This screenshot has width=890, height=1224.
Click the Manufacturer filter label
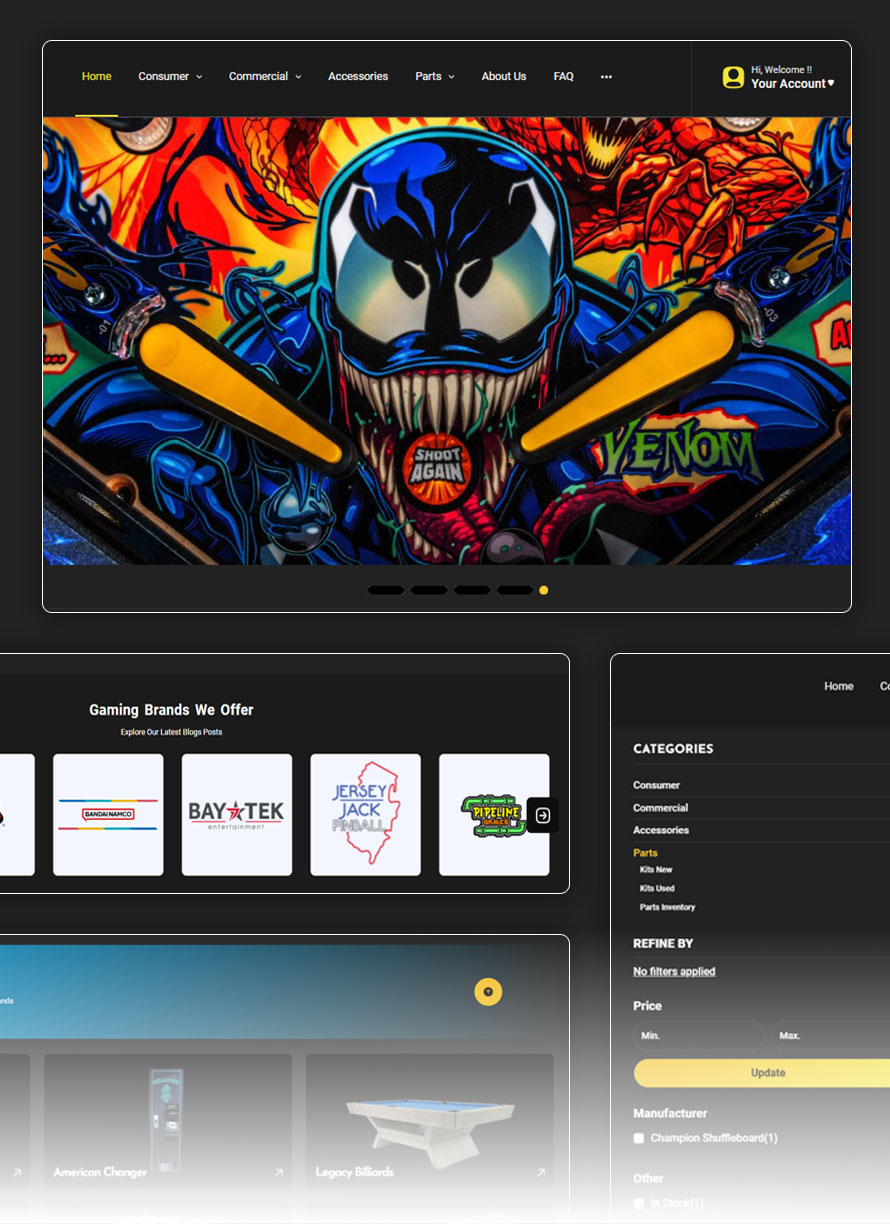[670, 1113]
